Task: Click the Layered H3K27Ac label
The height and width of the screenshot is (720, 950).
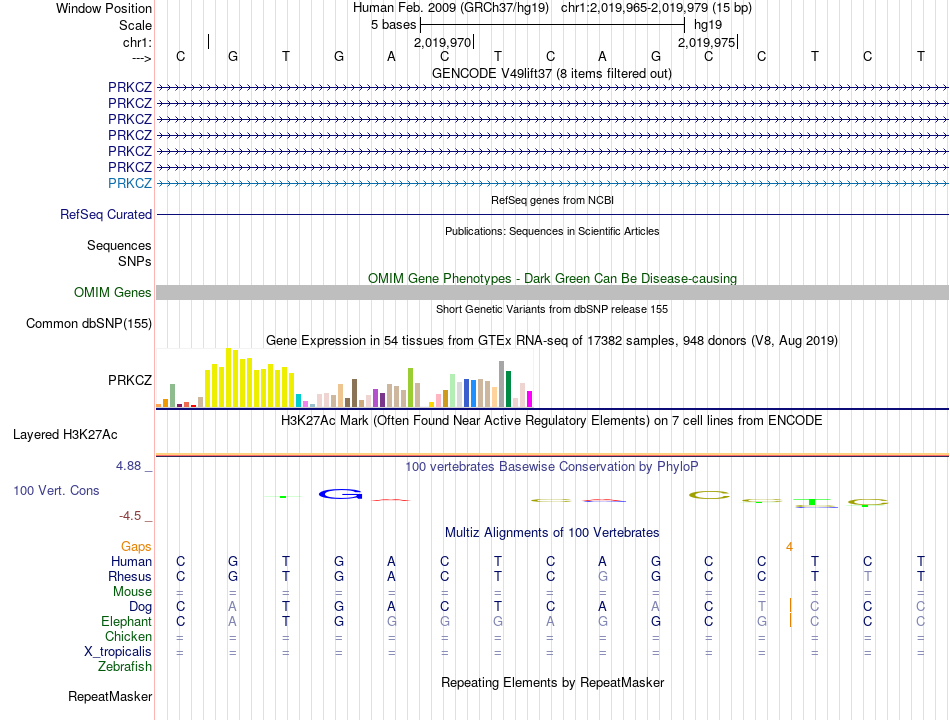Action: coord(65,435)
